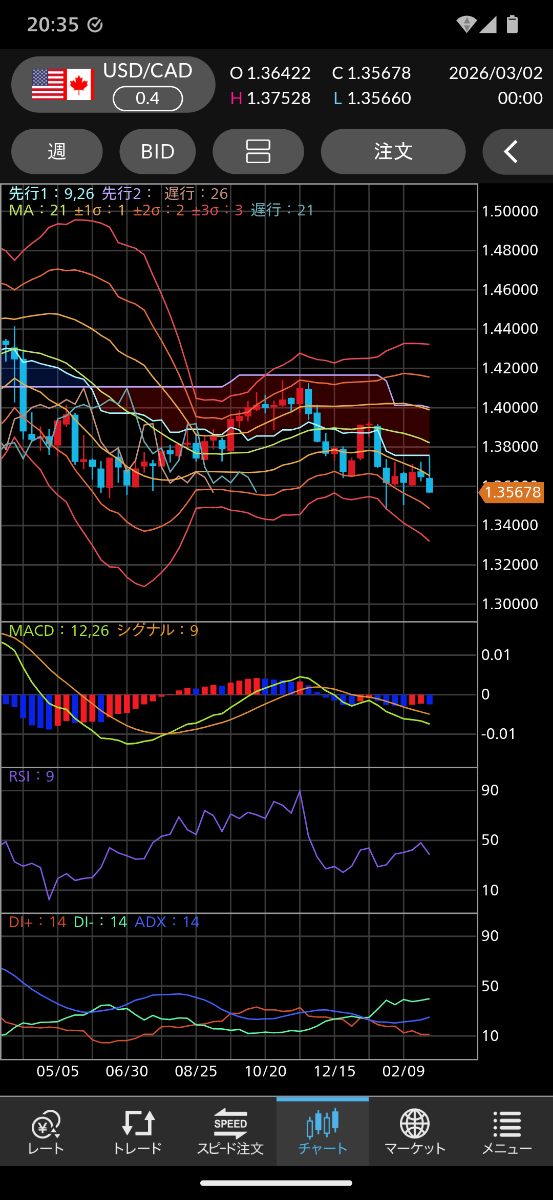Screen dimensions: 553x1200
Task: Tap the RSI : 9 indicator label
Action: click(32, 776)
